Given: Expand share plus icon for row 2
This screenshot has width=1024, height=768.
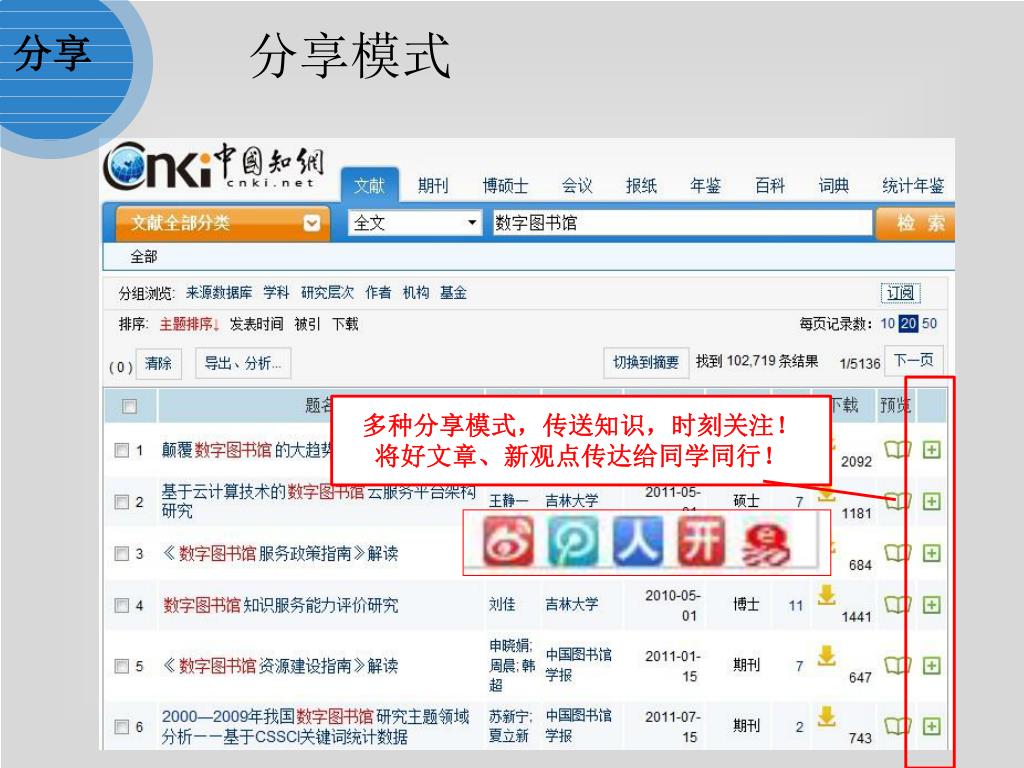Looking at the screenshot, I should click(931, 501).
